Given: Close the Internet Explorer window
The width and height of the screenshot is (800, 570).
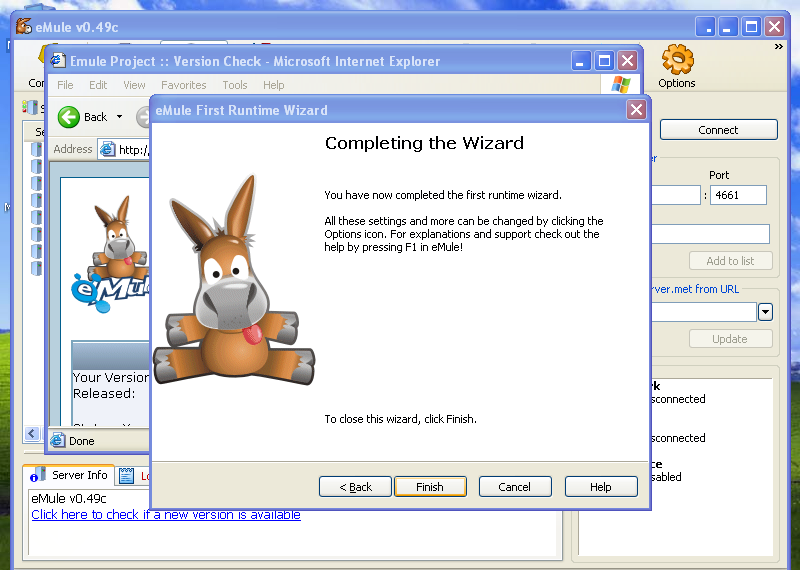Looking at the screenshot, I should [627, 61].
